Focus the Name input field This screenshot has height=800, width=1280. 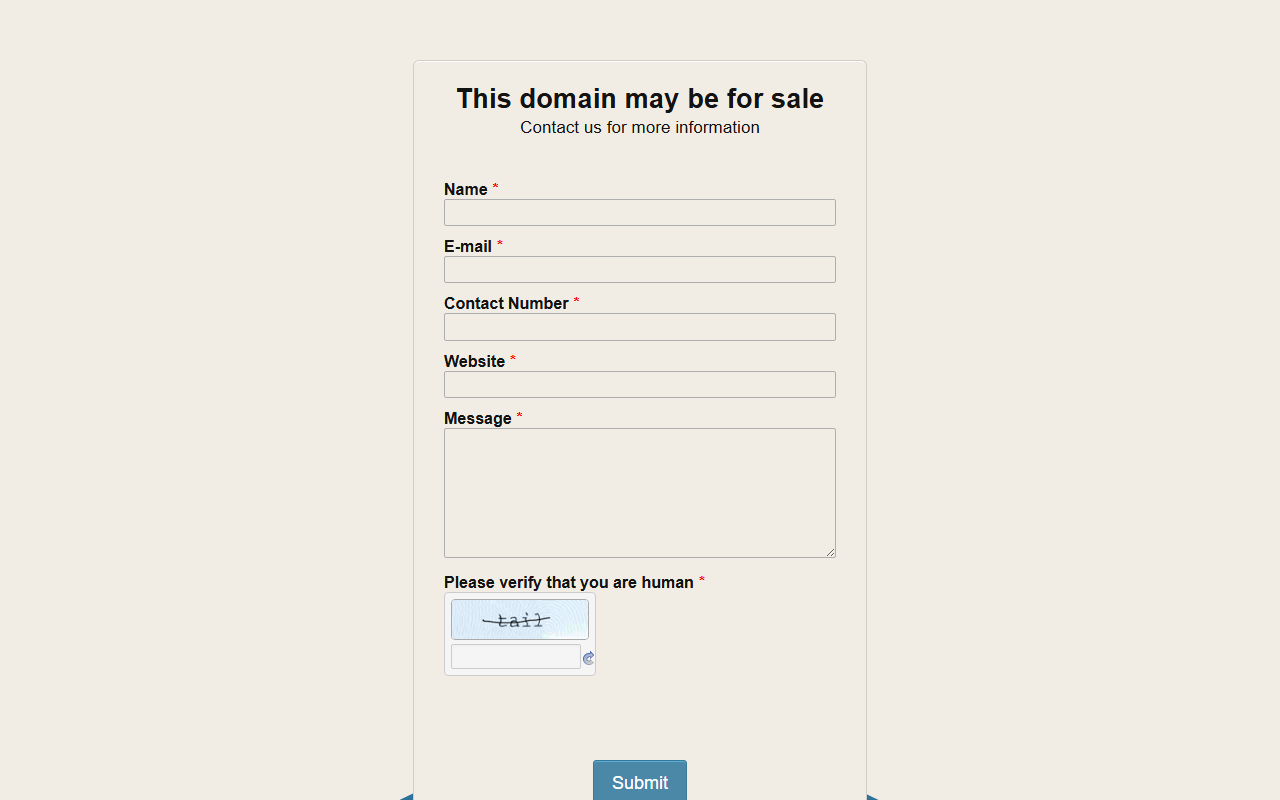click(640, 212)
